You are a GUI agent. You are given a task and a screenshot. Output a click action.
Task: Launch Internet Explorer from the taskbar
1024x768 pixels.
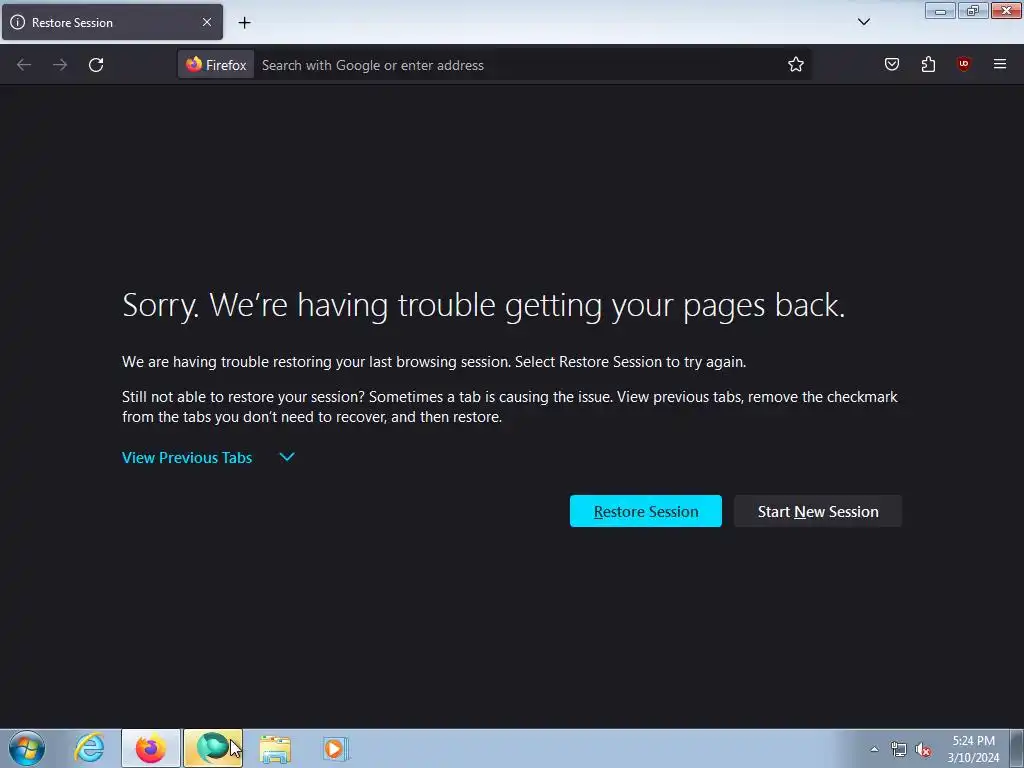click(89, 748)
